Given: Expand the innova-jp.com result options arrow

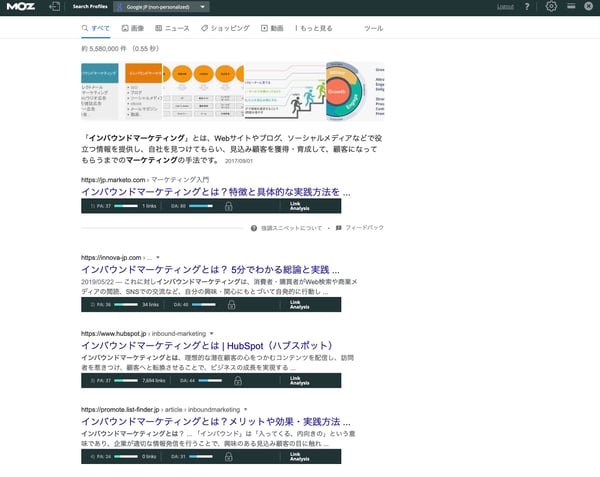Looking at the screenshot, I should tap(158, 257).
